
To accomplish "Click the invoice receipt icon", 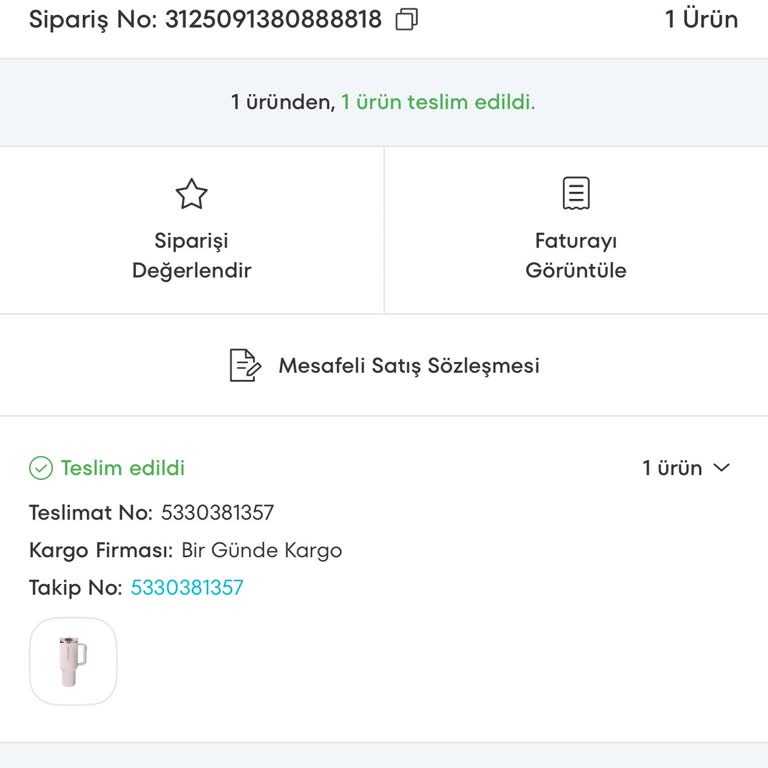I will click(576, 193).
